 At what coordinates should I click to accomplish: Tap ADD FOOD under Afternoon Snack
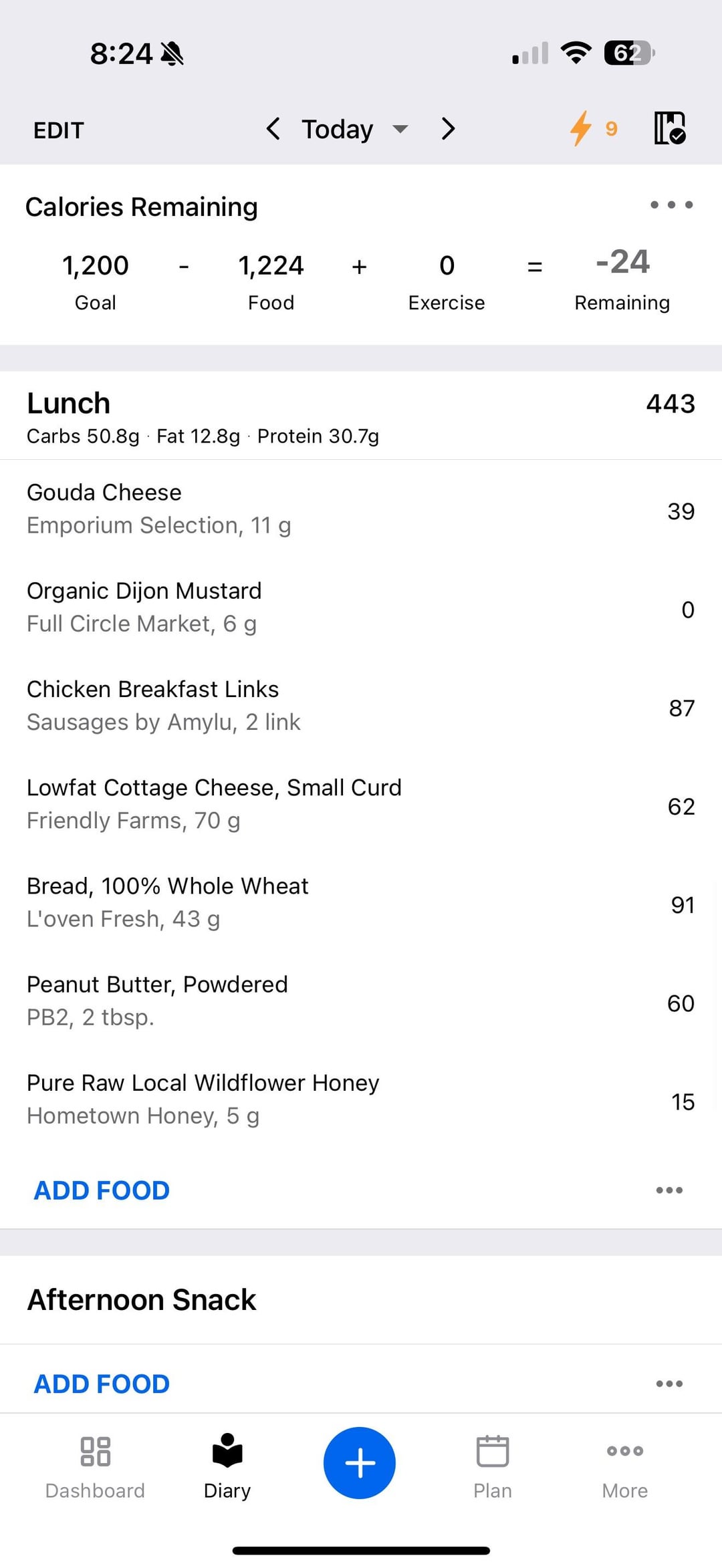click(x=102, y=1384)
